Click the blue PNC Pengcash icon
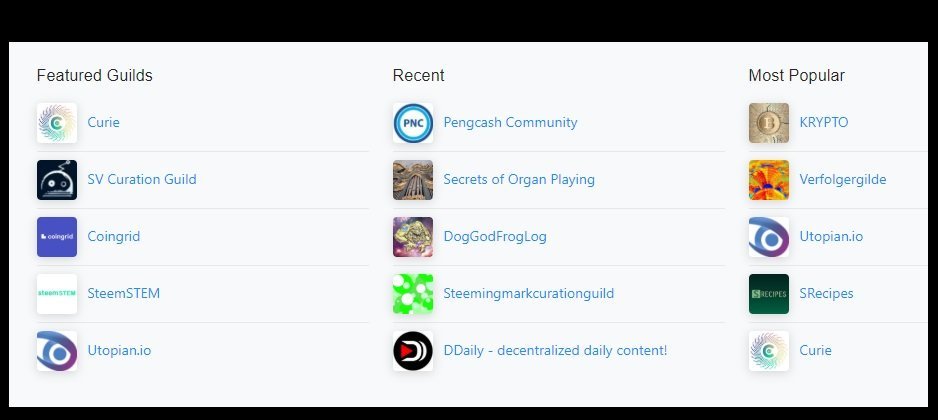The height and width of the screenshot is (420, 938). tap(413, 123)
